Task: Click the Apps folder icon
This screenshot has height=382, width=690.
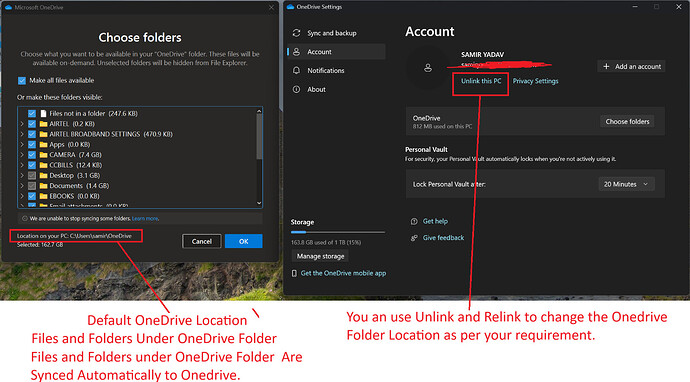Action: 44,144
